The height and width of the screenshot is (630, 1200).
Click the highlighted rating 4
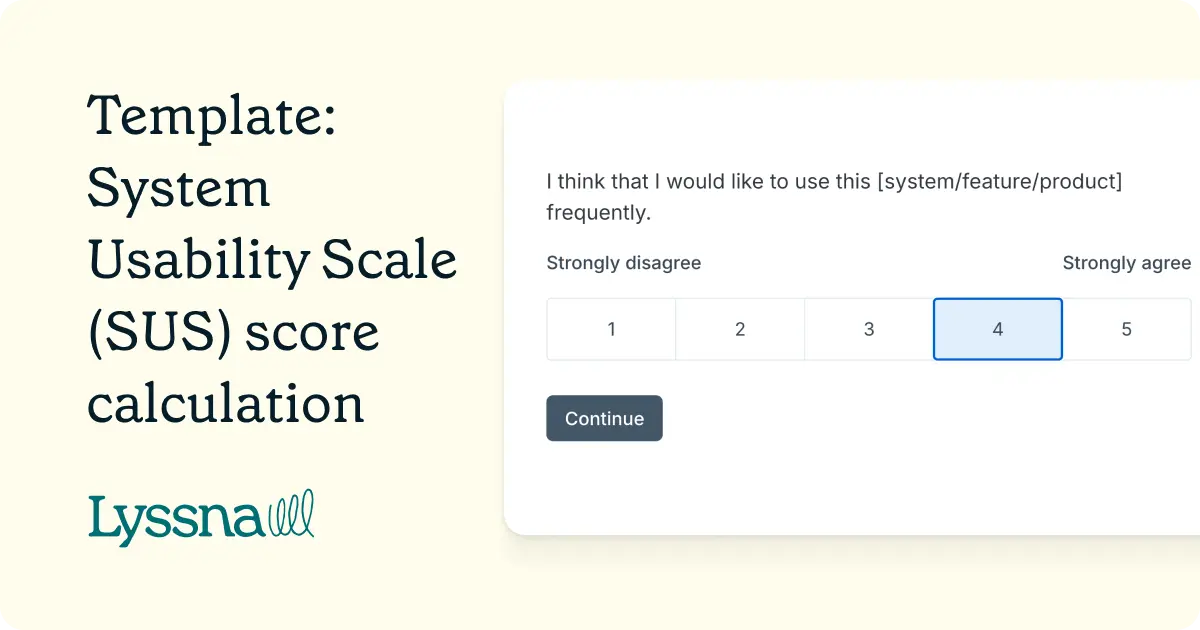pos(997,328)
